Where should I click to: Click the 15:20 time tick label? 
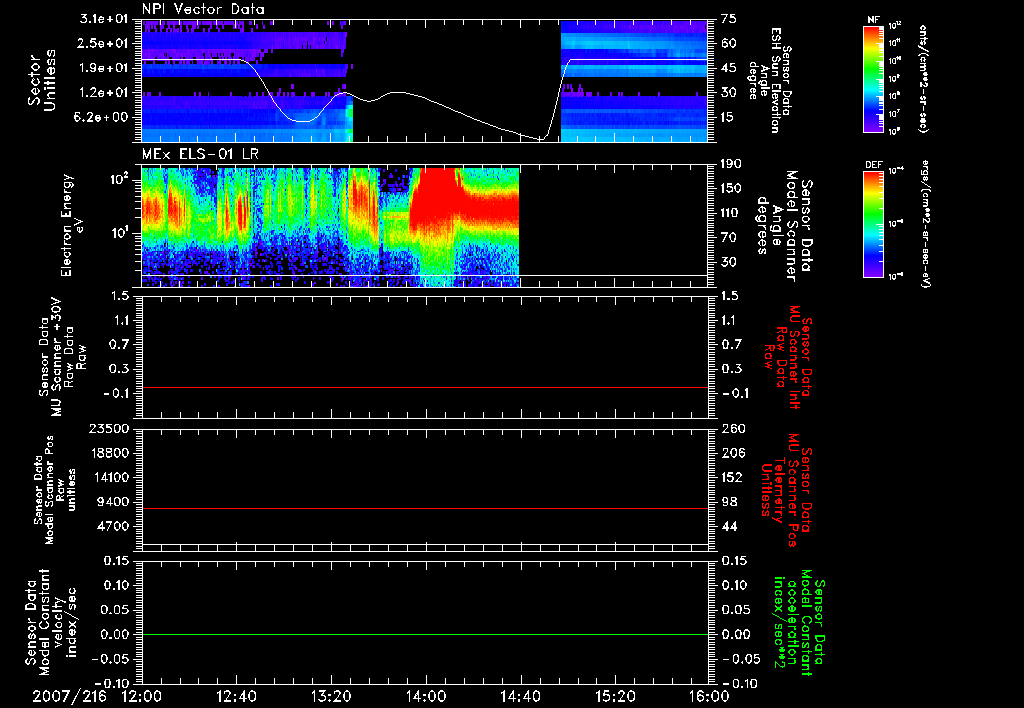coord(615,697)
